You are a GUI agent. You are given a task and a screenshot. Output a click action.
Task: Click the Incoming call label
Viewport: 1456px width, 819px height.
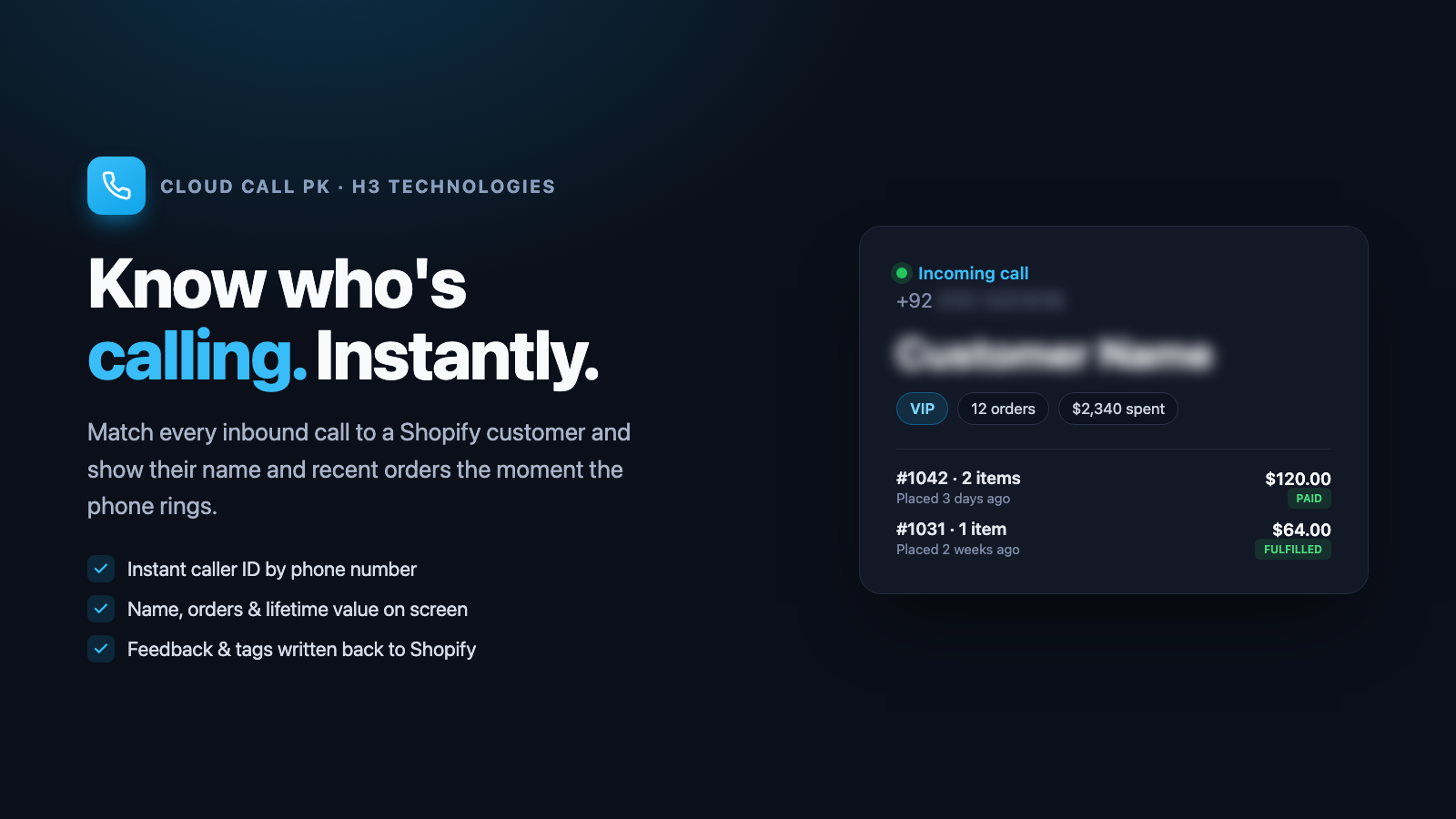[x=973, y=273]
